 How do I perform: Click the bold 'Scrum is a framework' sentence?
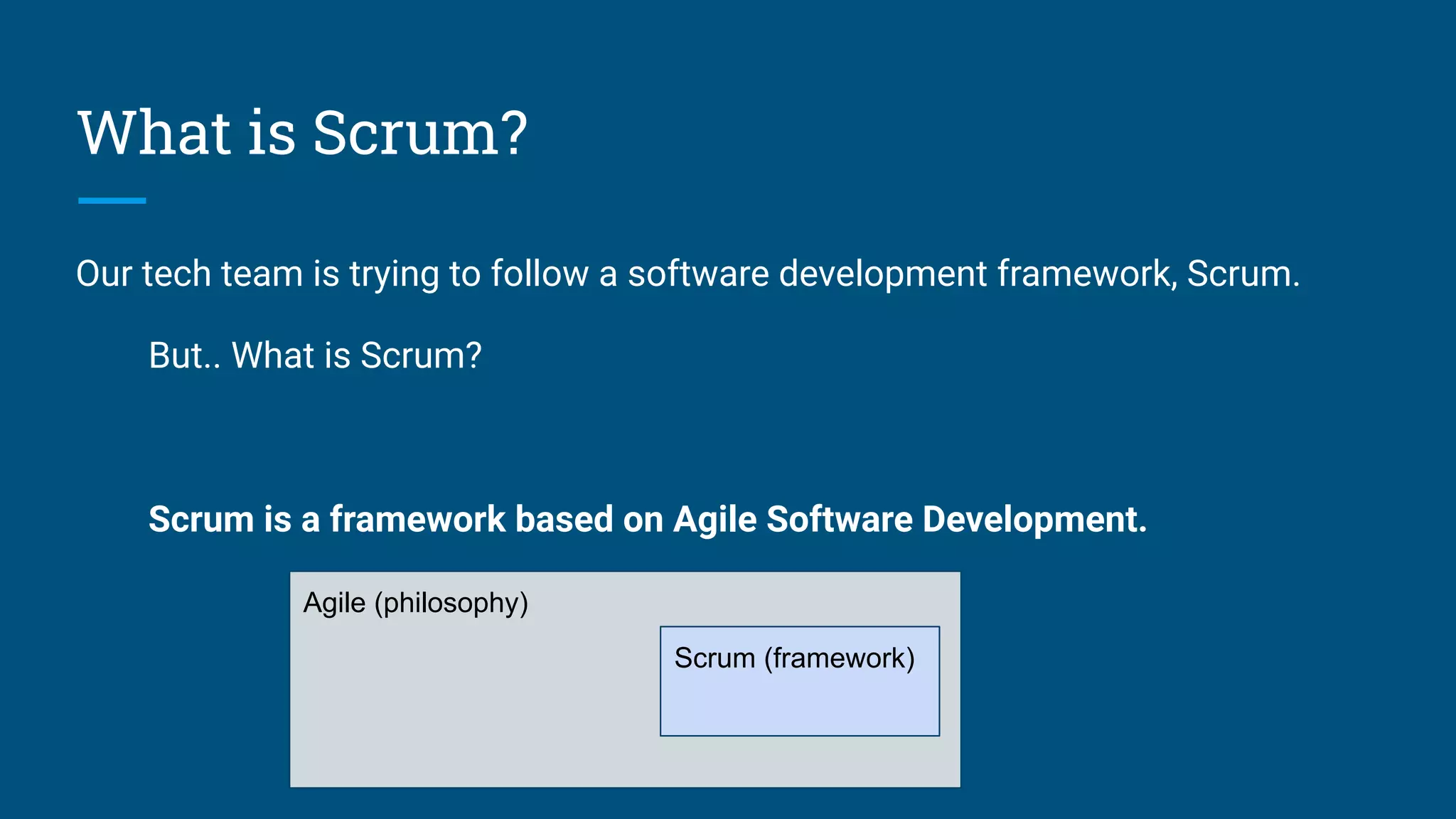pyautogui.click(x=647, y=519)
